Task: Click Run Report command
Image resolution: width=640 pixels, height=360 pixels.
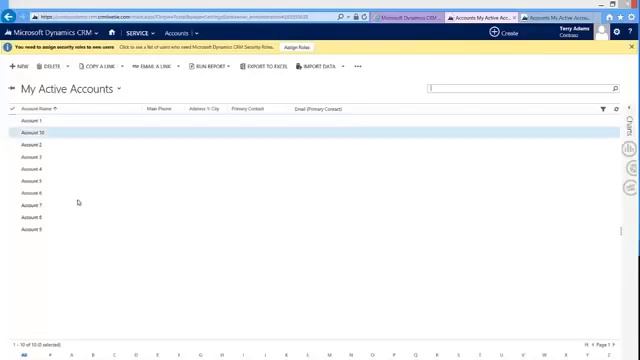Action: click(209, 66)
